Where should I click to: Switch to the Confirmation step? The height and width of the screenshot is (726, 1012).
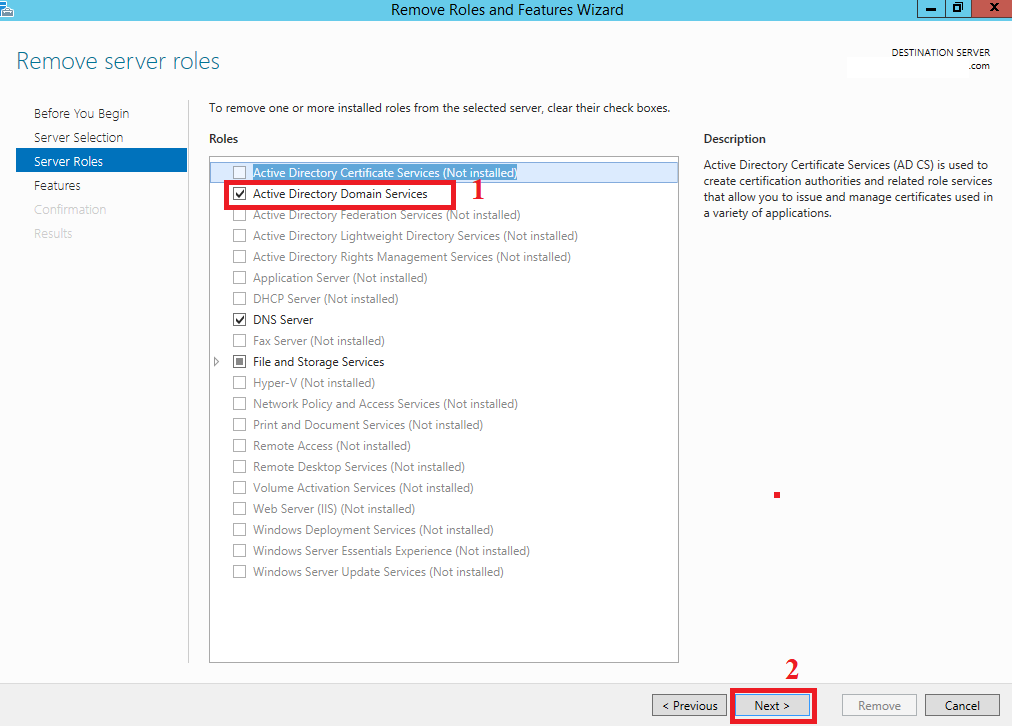pos(70,209)
